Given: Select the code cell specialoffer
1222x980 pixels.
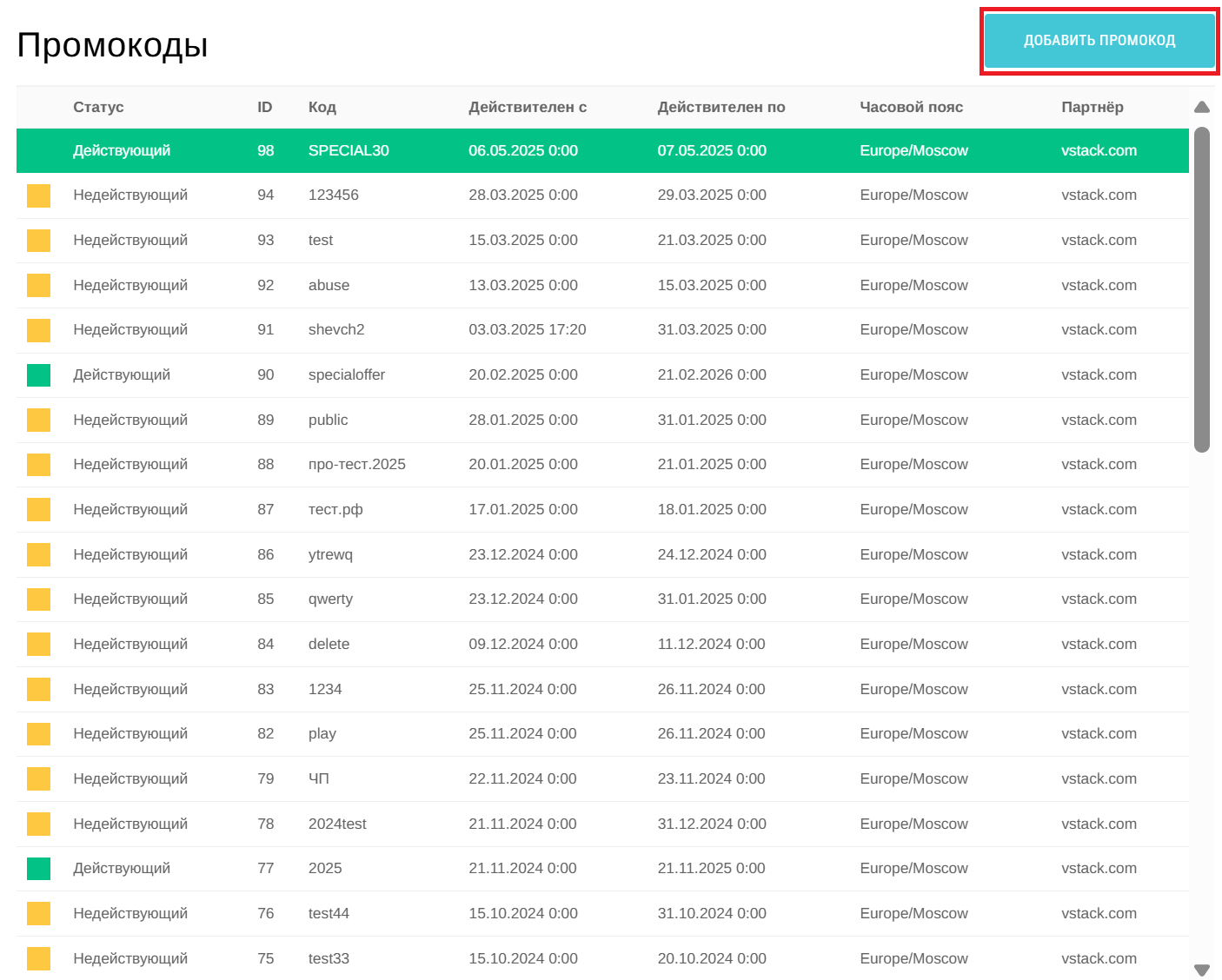Looking at the screenshot, I should click(347, 374).
